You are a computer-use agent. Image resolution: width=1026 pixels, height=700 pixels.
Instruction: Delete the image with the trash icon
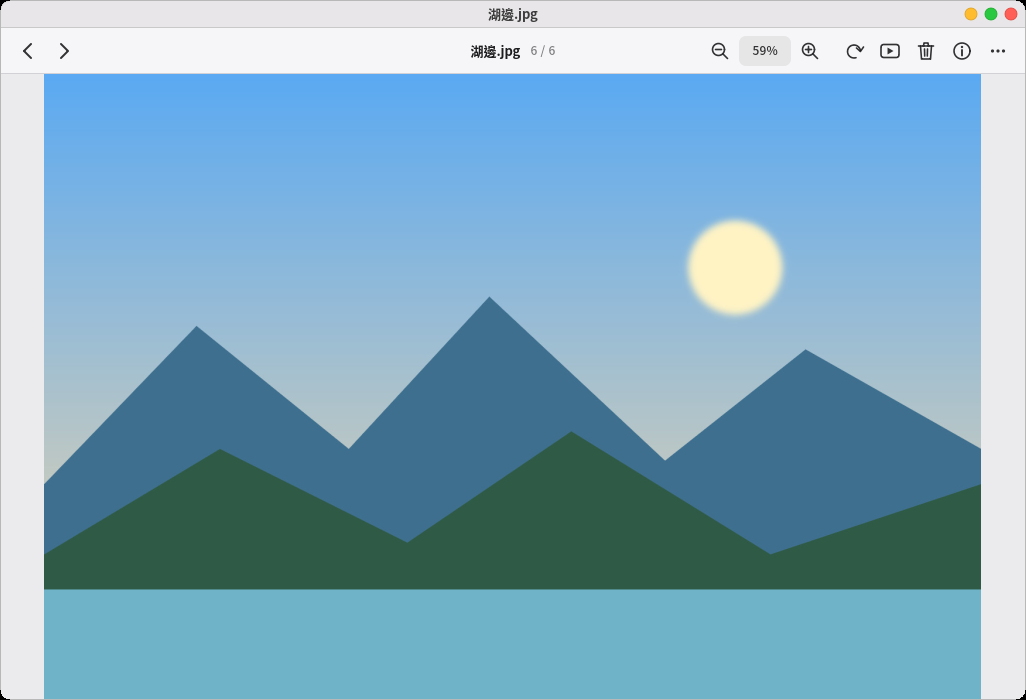tap(926, 51)
